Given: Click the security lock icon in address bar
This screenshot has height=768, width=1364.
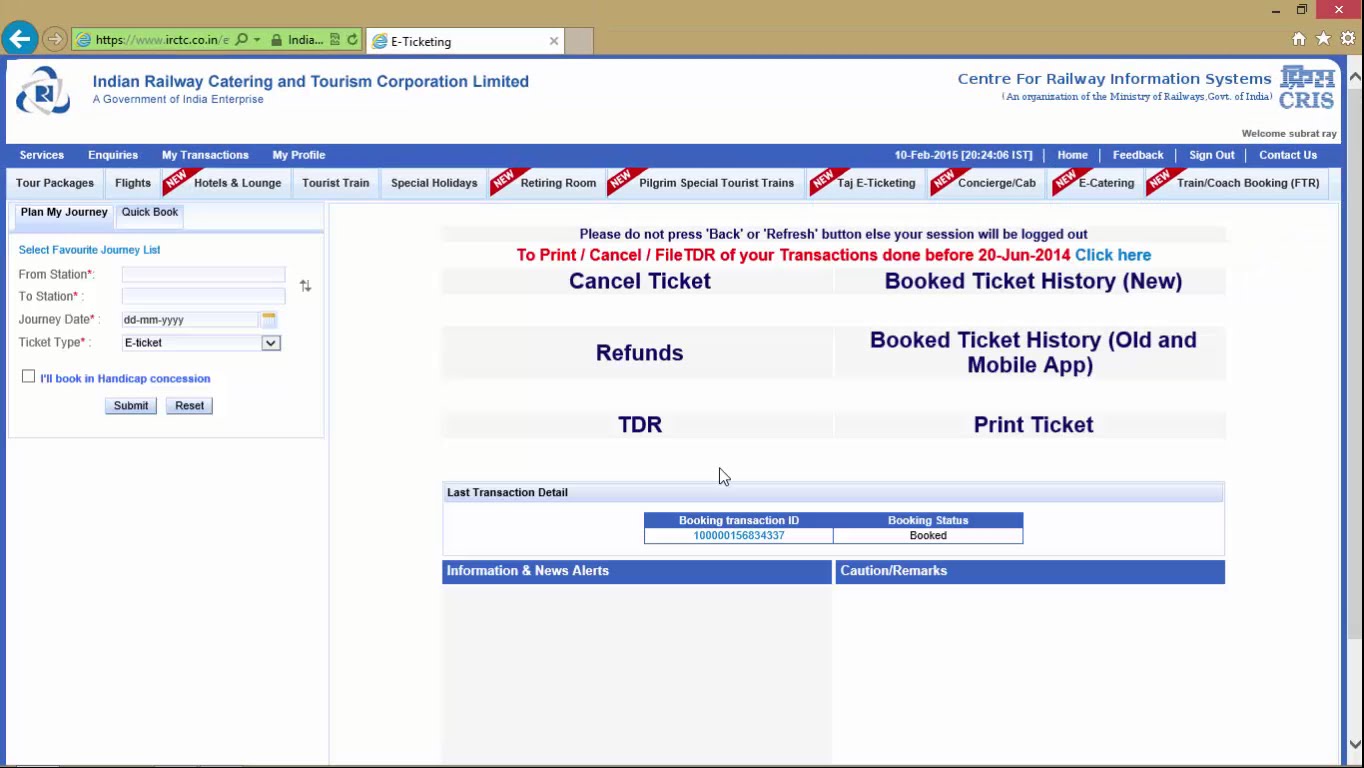Looking at the screenshot, I should pyautogui.click(x=276, y=40).
